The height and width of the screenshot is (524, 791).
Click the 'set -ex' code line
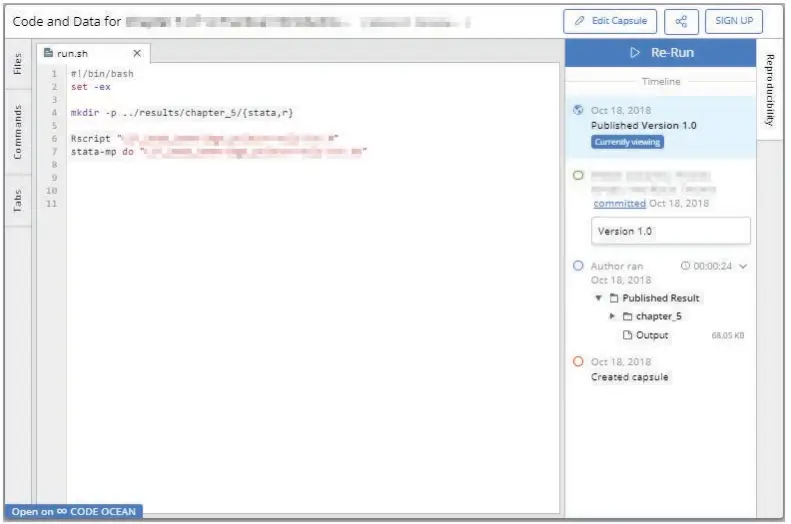coord(91,87)
